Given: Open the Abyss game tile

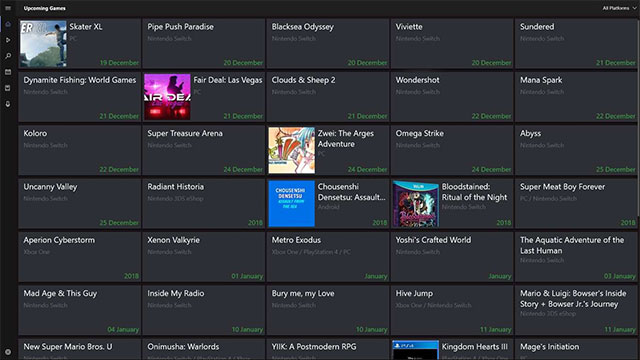Looking at the screenshot, I should click(576, 150).
